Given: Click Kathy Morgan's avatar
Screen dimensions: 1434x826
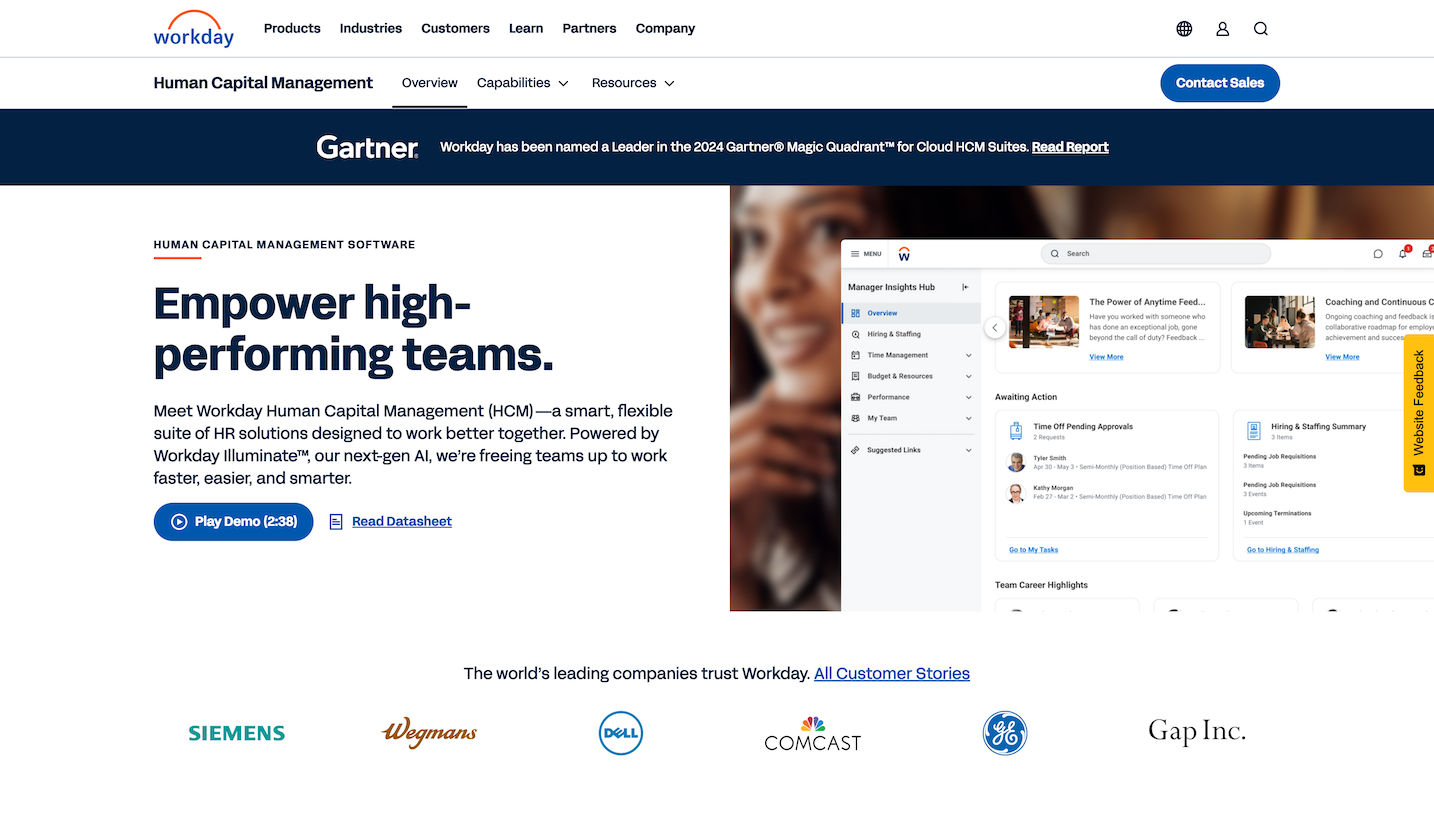Looking at the screenshot, I should pos(1016,492).
